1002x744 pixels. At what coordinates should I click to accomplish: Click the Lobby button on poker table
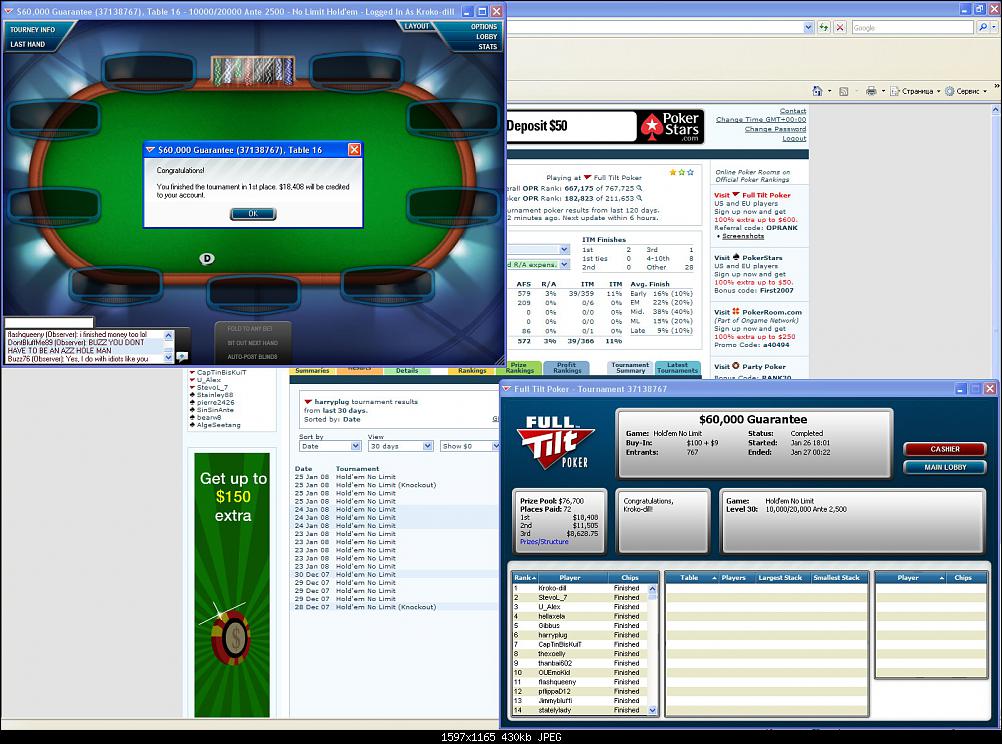coord(486,36)
